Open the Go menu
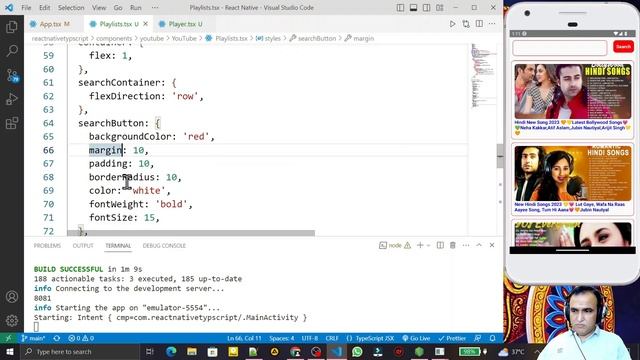The height and width of the screenshot is (360, 640). pyautogui.click(x=118, y=8)
